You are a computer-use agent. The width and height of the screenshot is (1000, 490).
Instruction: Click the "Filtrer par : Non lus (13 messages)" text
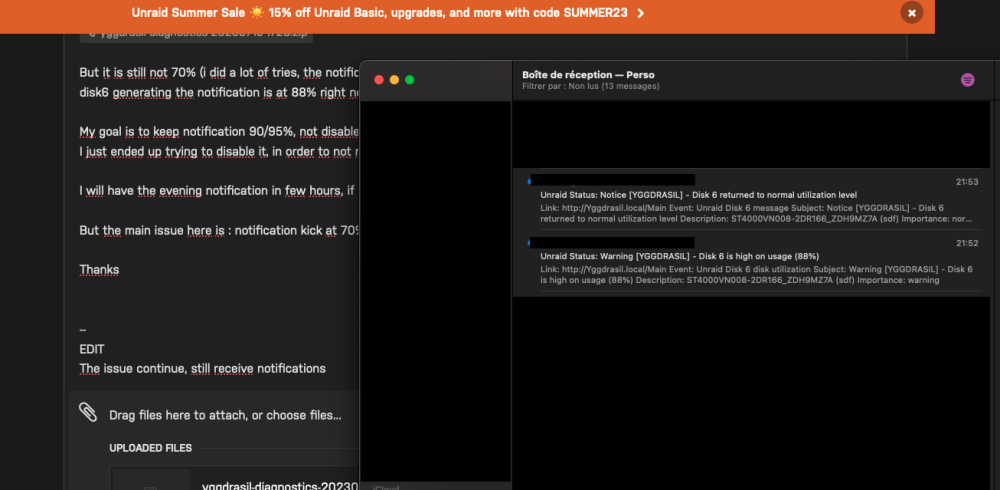click(x=591, y=86)
